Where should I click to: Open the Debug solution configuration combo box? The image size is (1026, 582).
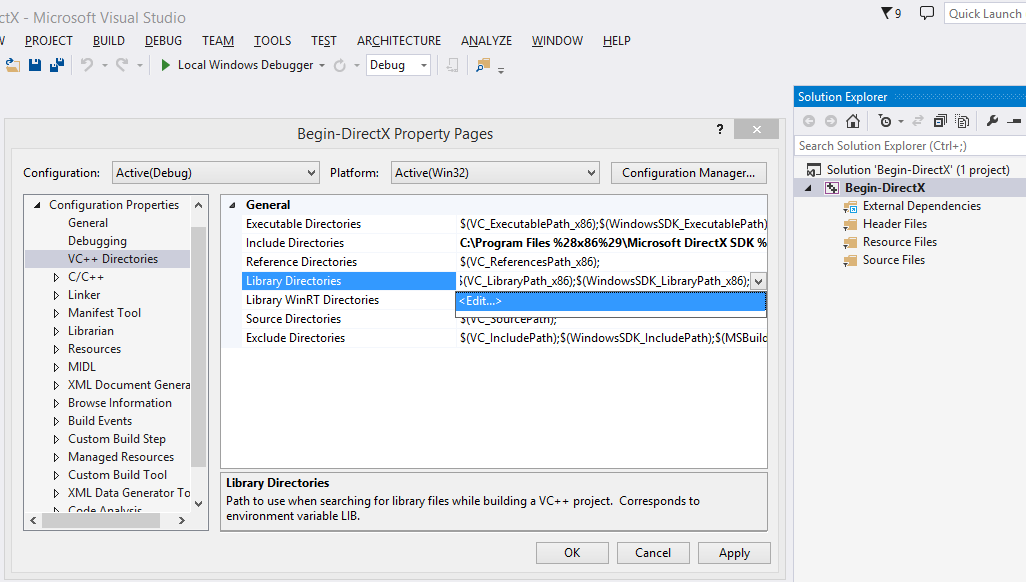pyautogui.click(x=398, y=65)
